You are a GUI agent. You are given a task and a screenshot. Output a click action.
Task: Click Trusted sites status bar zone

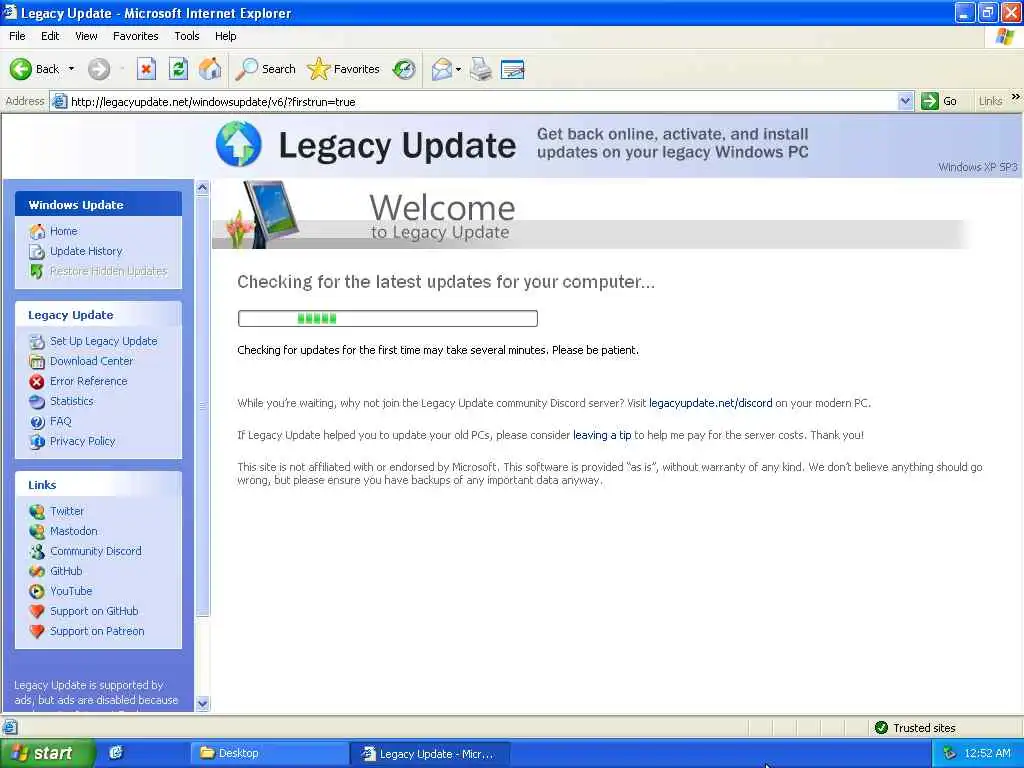coord(916,728)
